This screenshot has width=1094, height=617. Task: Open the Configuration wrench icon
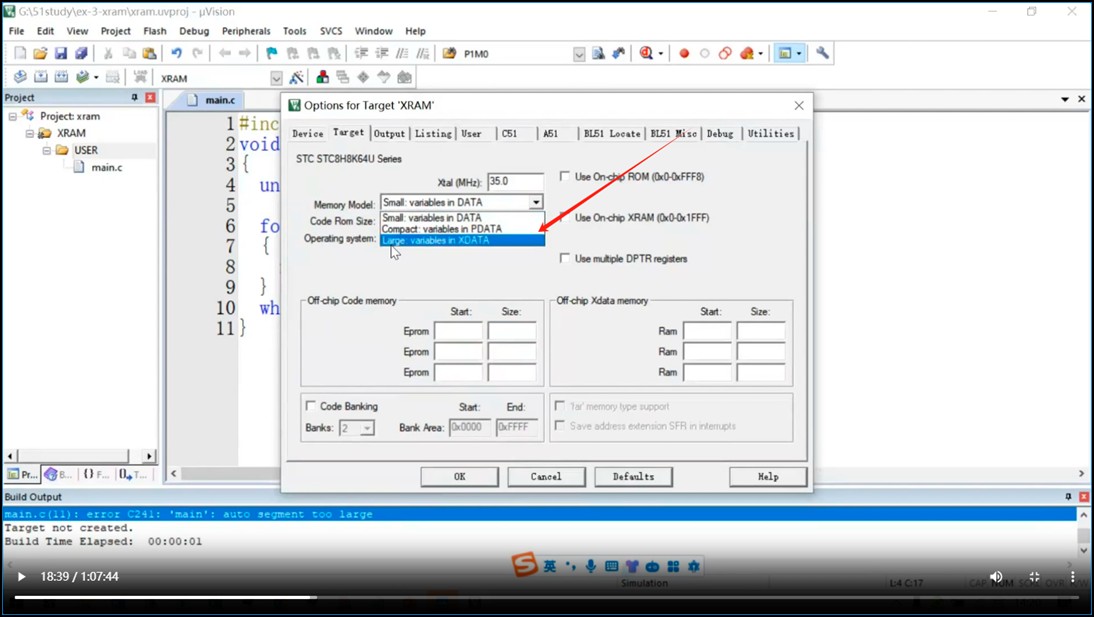[x=822, y=54]
